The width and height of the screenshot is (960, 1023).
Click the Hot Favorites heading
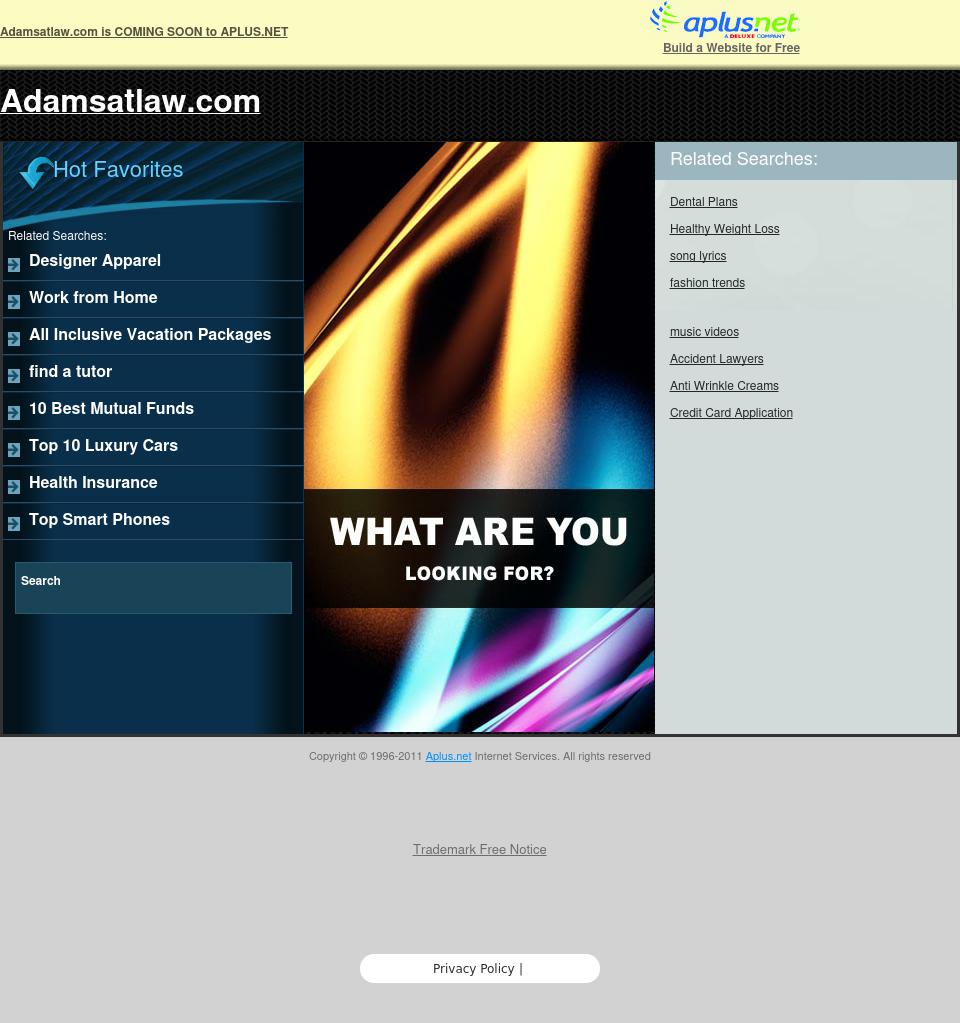118,170
